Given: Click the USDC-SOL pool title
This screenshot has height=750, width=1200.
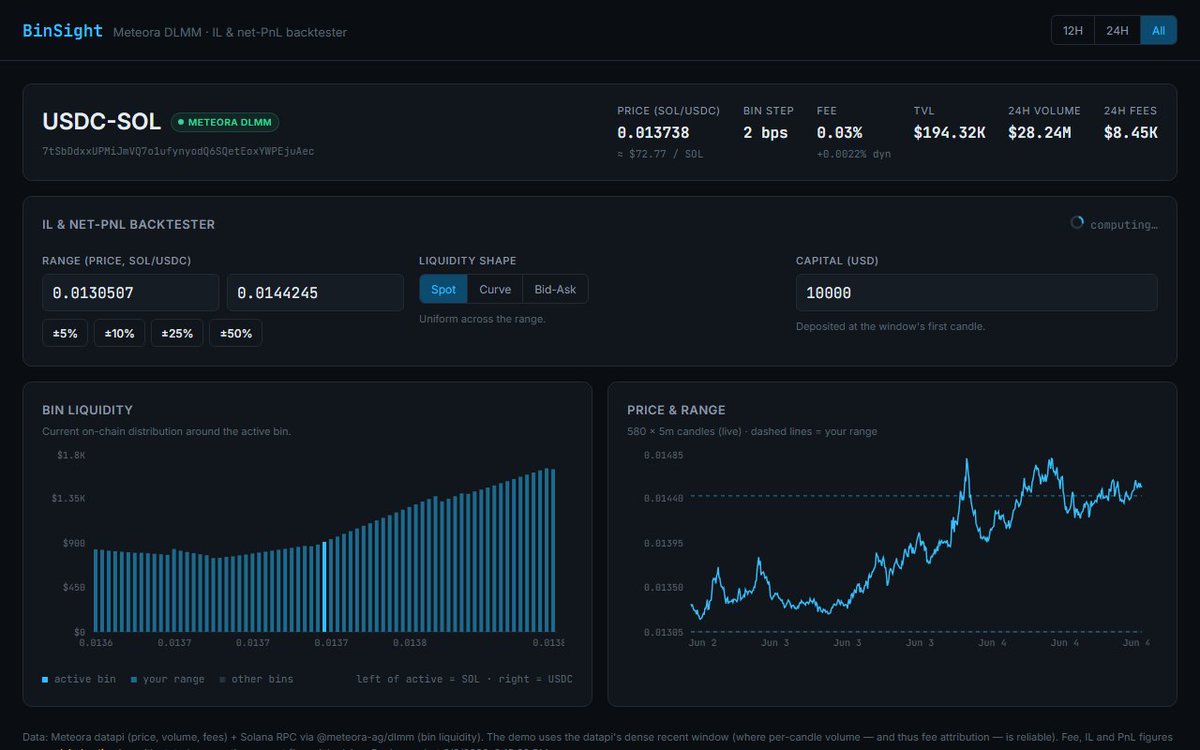Looking at the screenshot, I should click(101, 122).
